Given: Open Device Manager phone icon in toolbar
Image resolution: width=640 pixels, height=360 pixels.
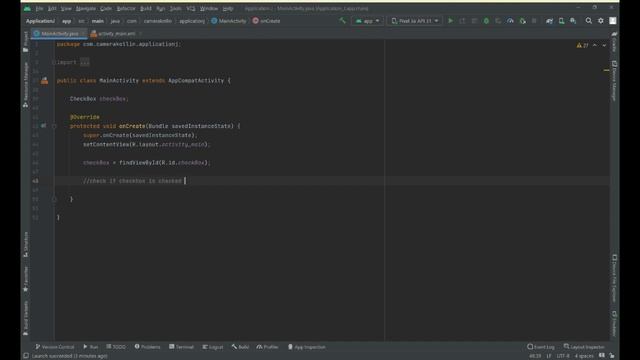Looking at the screenshot, I should tap(561, 20).
